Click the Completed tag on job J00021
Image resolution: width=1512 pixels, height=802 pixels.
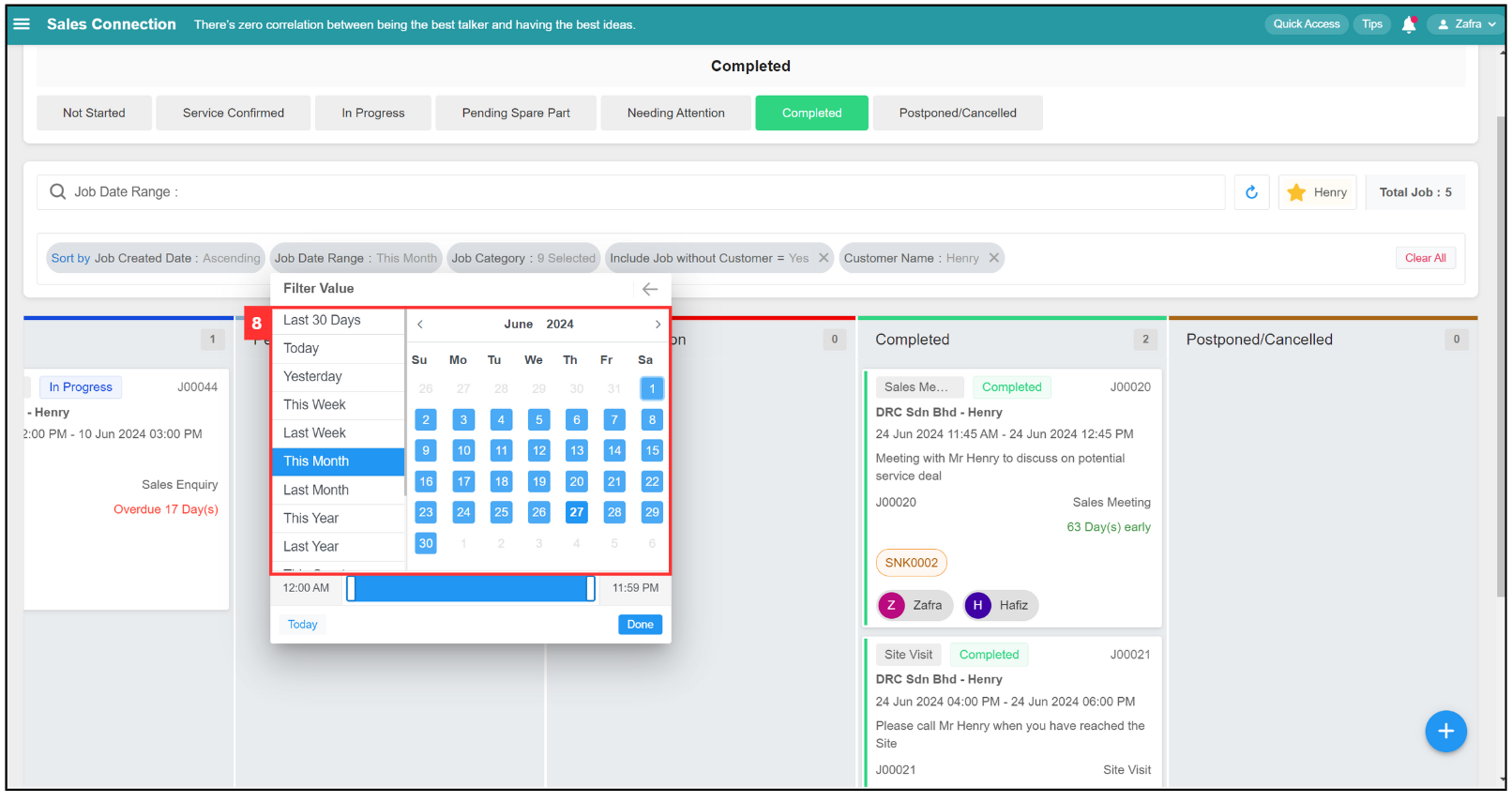tap(989, 655)
